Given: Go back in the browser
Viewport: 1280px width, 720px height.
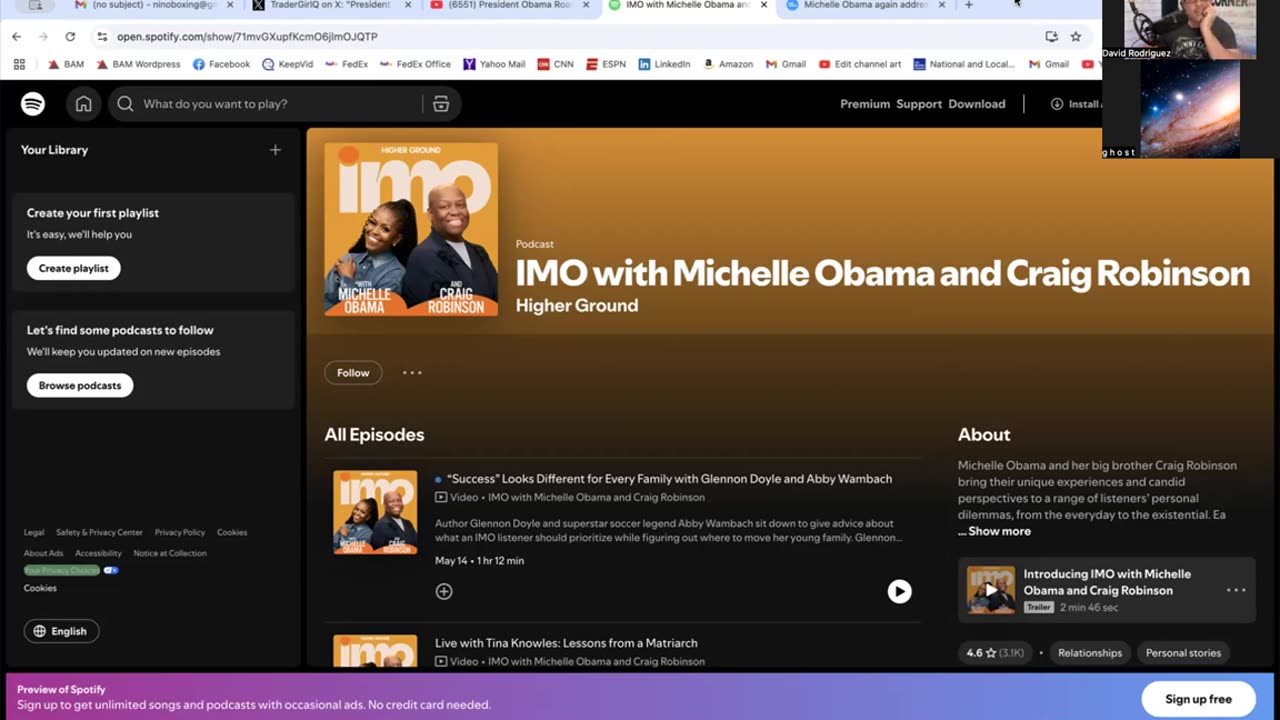Looking at the screenshot, I should [17, 36].
